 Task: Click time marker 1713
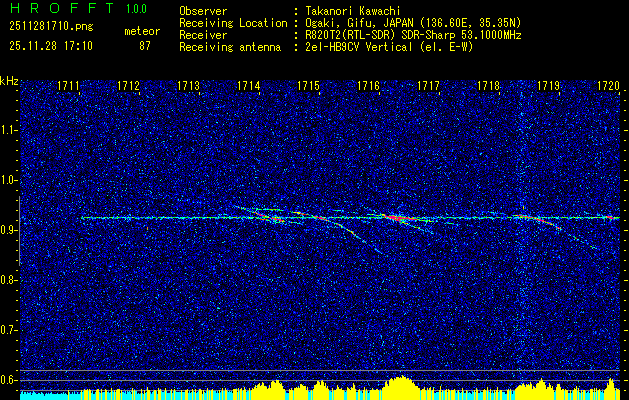click(x=188, y=86)
